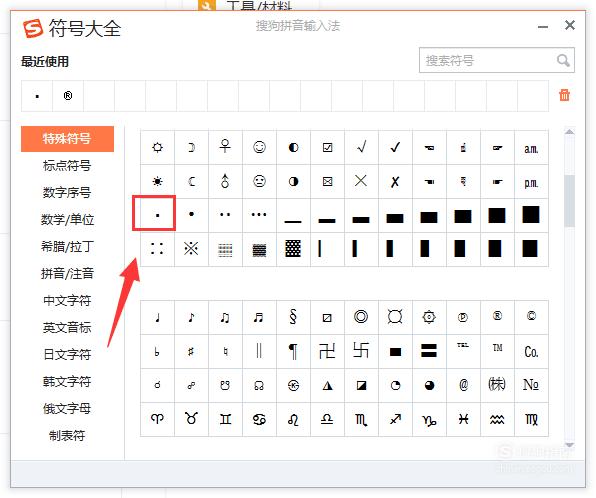Image resolution: width=596 pixels, height=498 pixels.
Task: Select the copyright © symbol
Action: pos(531,316)
